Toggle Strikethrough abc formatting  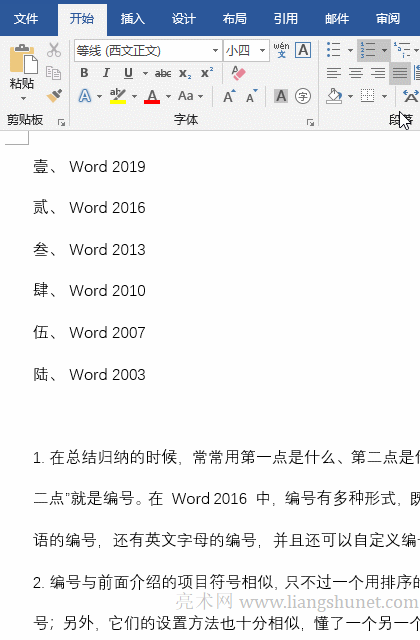163,73
